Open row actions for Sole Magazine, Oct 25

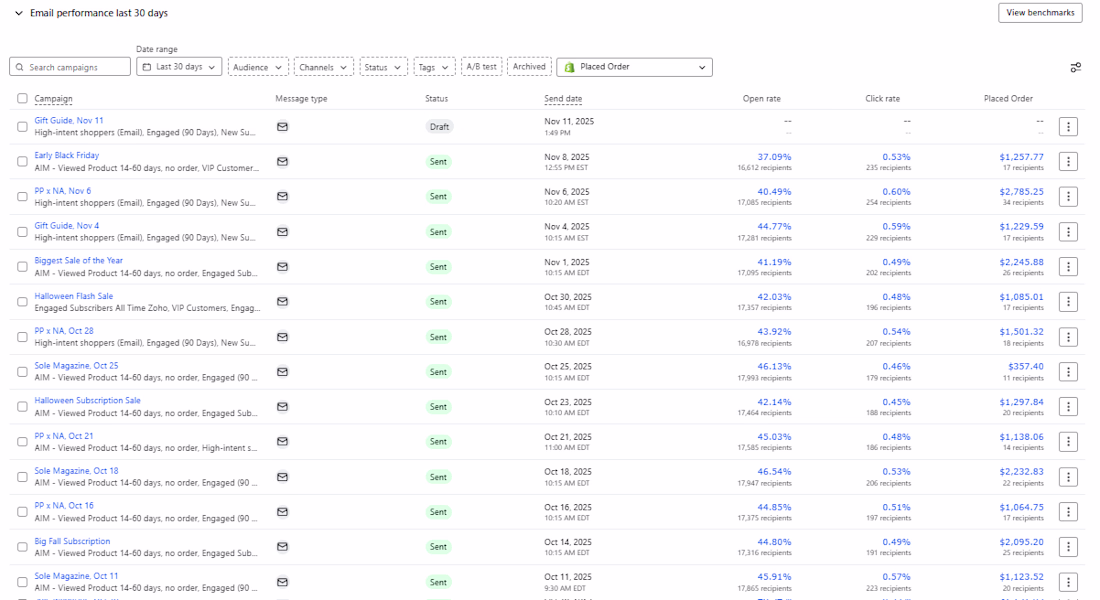tap(1068, 372)
